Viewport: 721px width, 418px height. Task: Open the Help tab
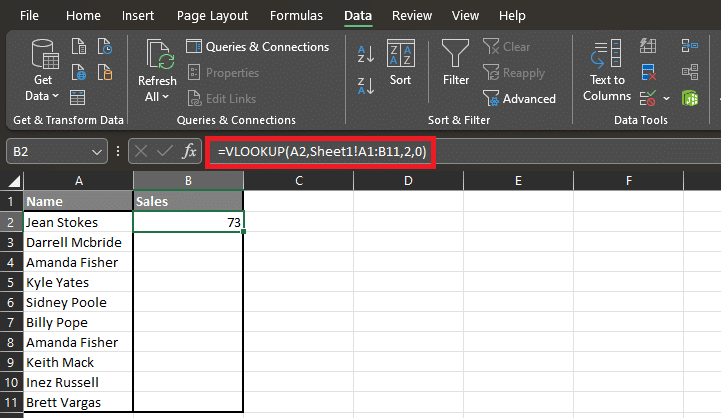click(512, 16)
